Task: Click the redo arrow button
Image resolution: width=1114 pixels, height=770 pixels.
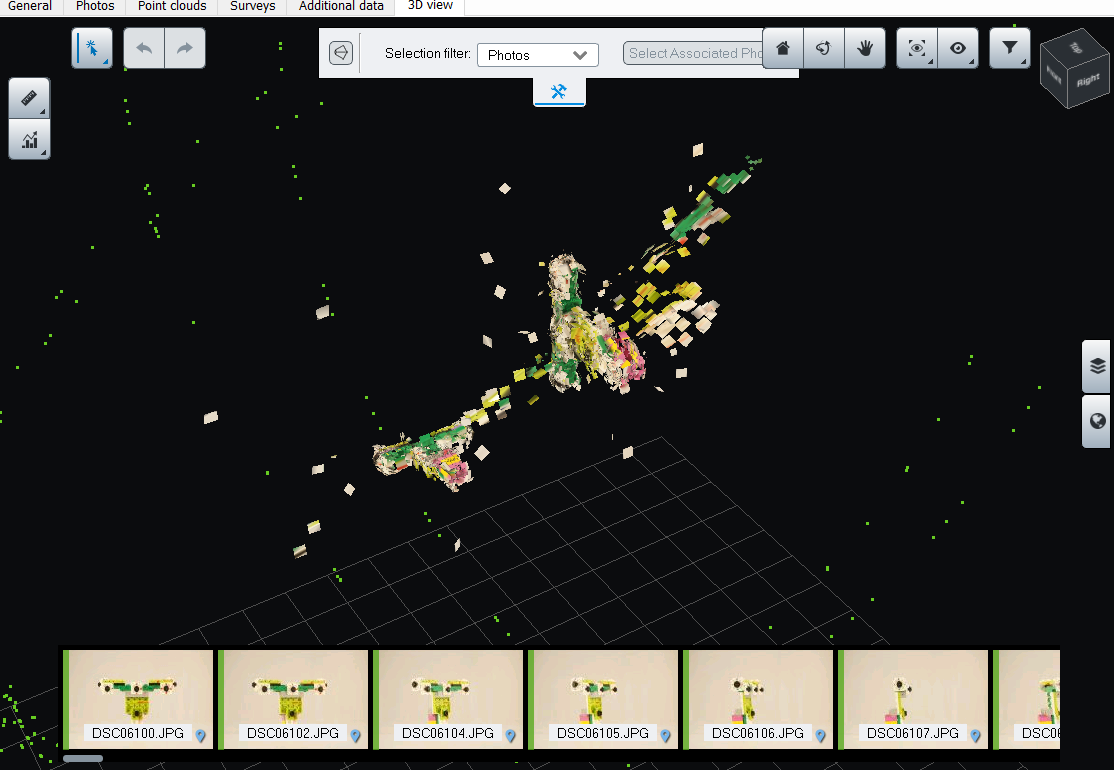Action: point(185,48)
